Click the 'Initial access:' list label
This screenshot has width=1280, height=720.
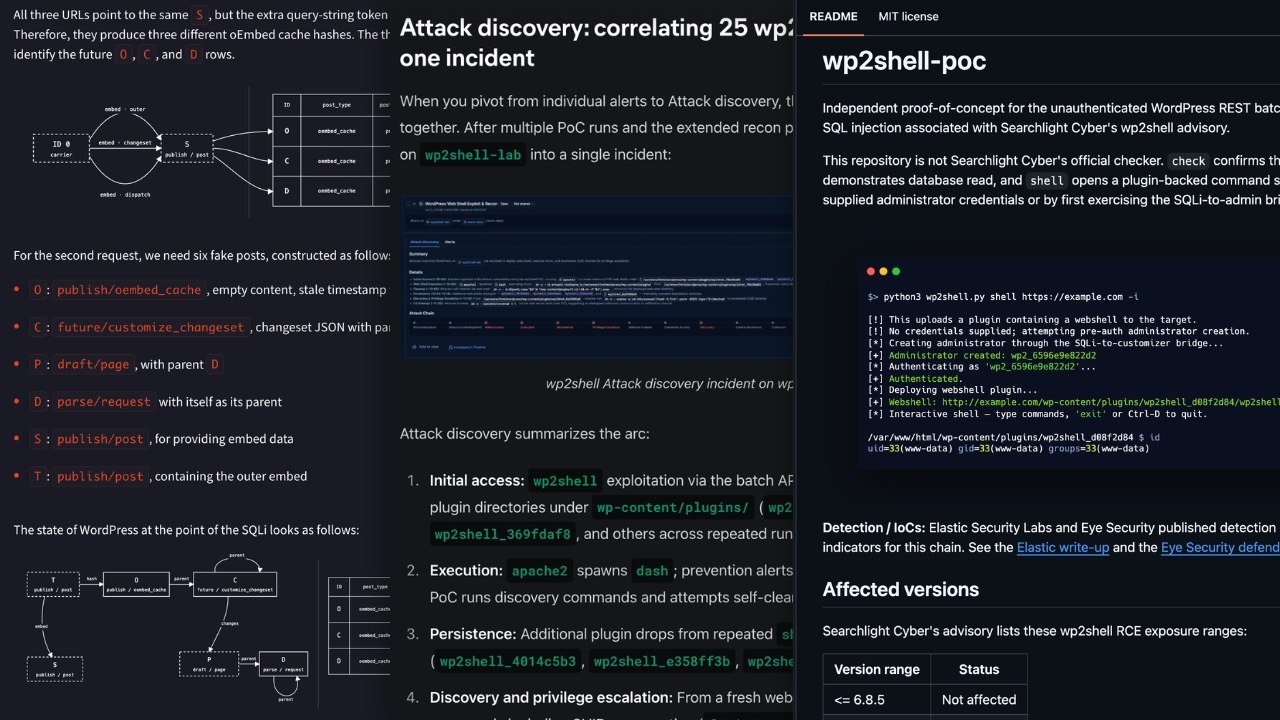pos(476,480)
